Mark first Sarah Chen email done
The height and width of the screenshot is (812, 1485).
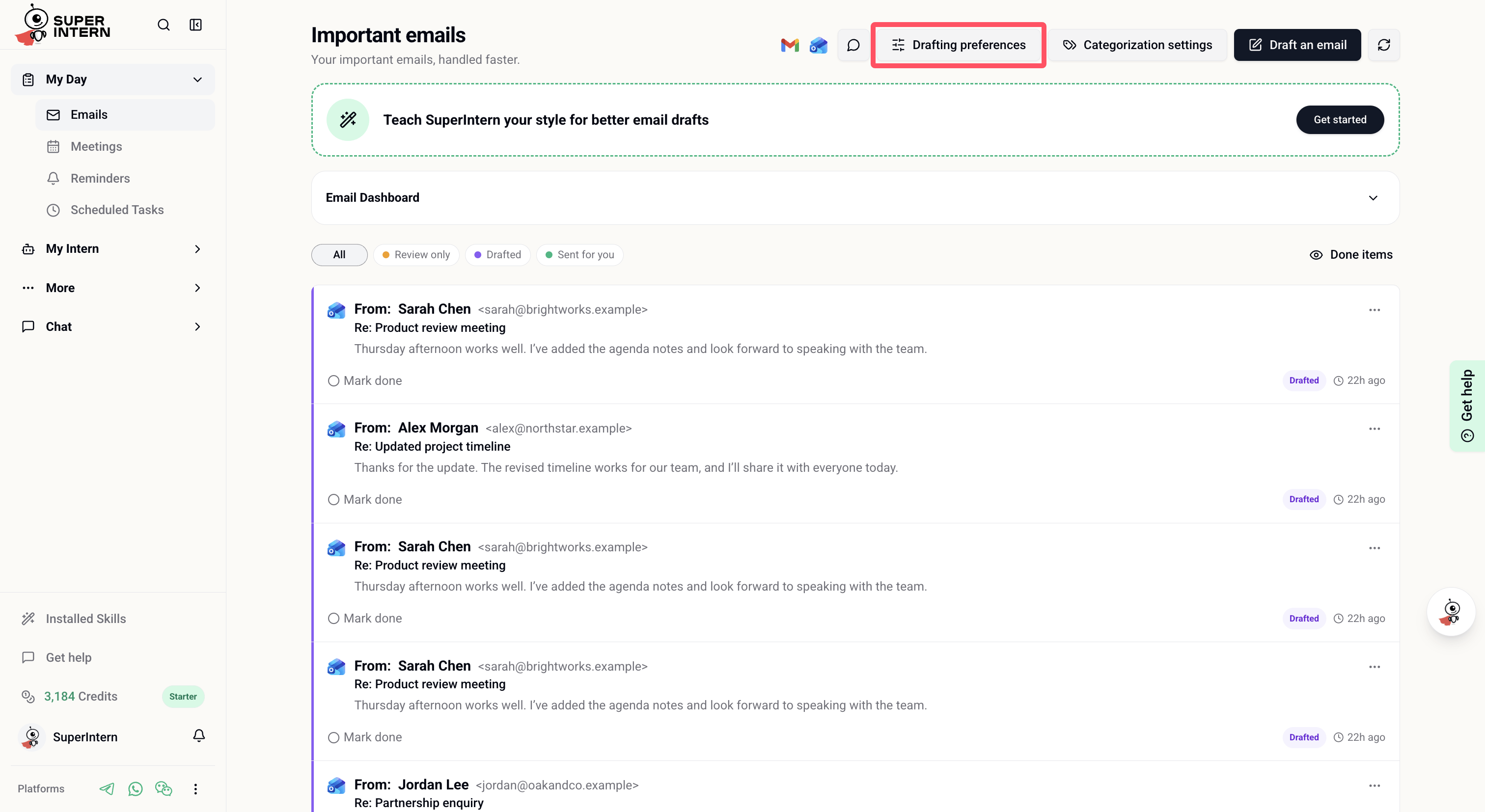(365, 381)
